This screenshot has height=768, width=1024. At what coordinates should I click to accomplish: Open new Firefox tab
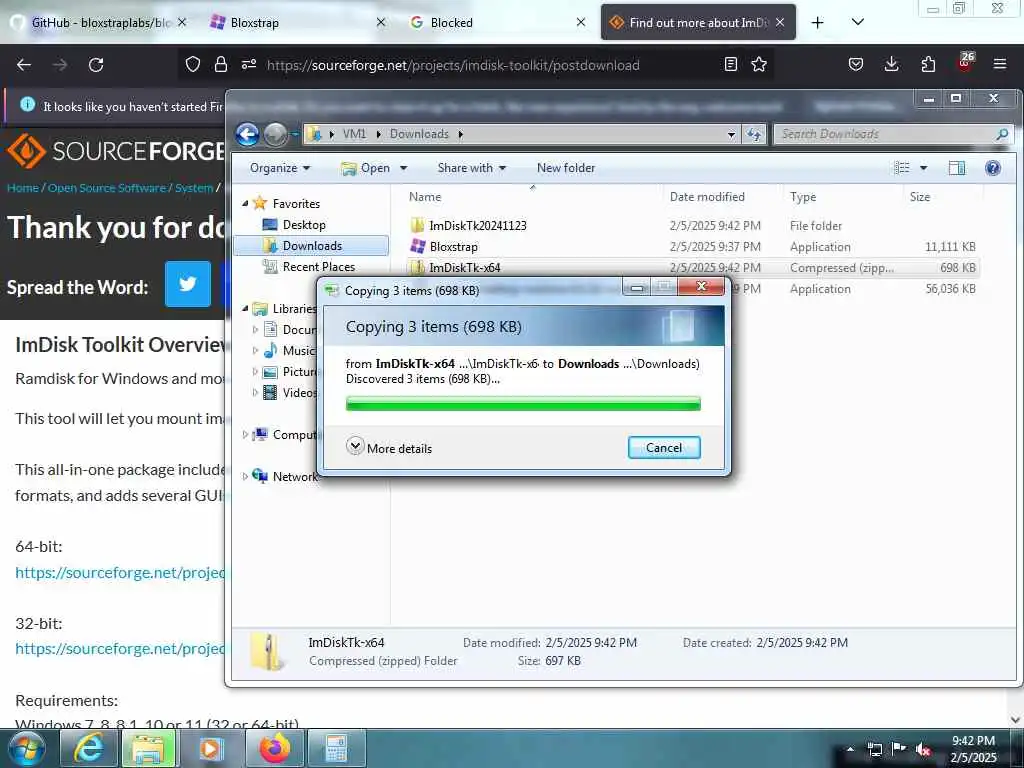point(817,23)
